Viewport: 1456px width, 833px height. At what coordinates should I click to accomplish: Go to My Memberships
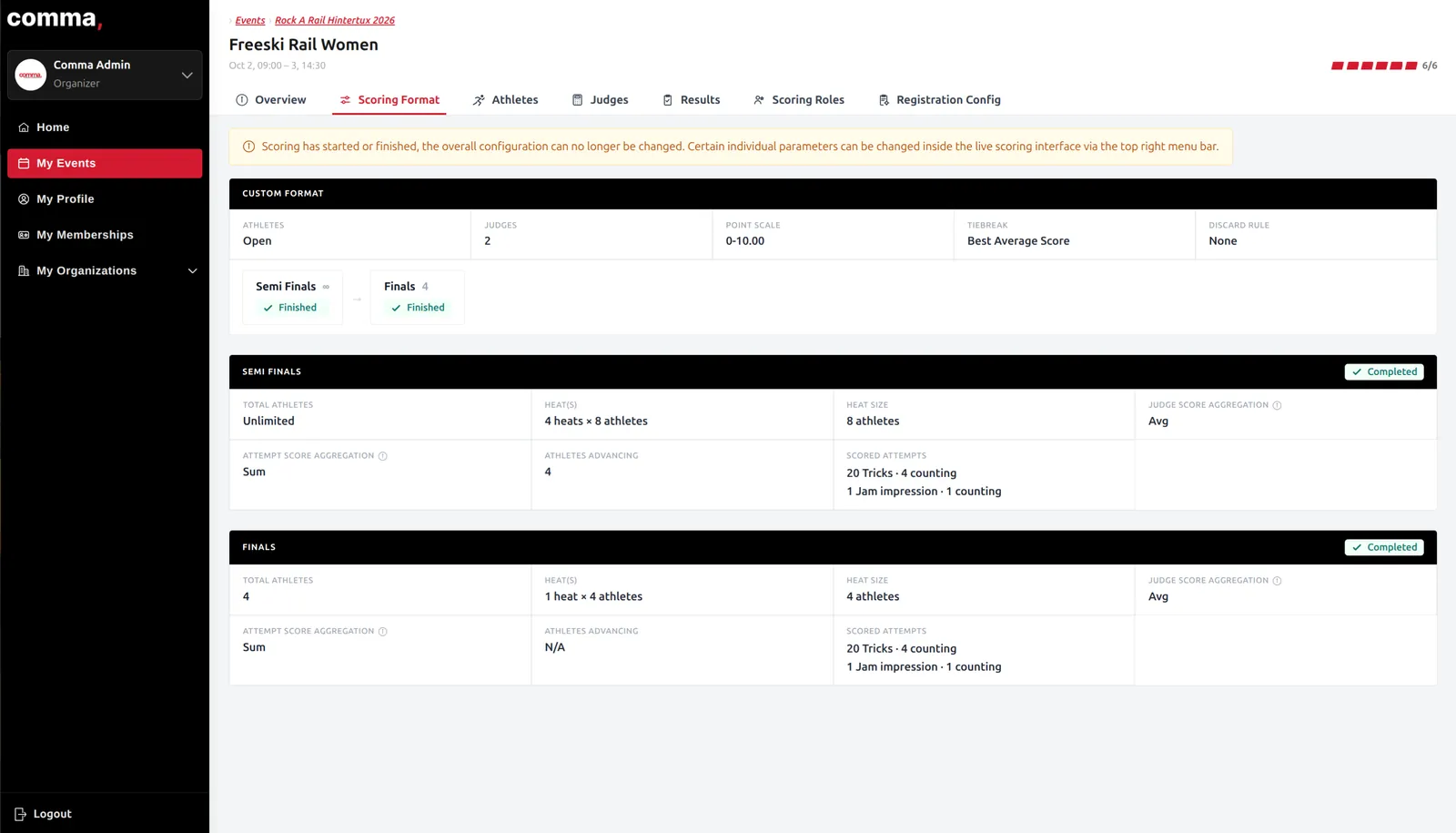click(105, 235)
